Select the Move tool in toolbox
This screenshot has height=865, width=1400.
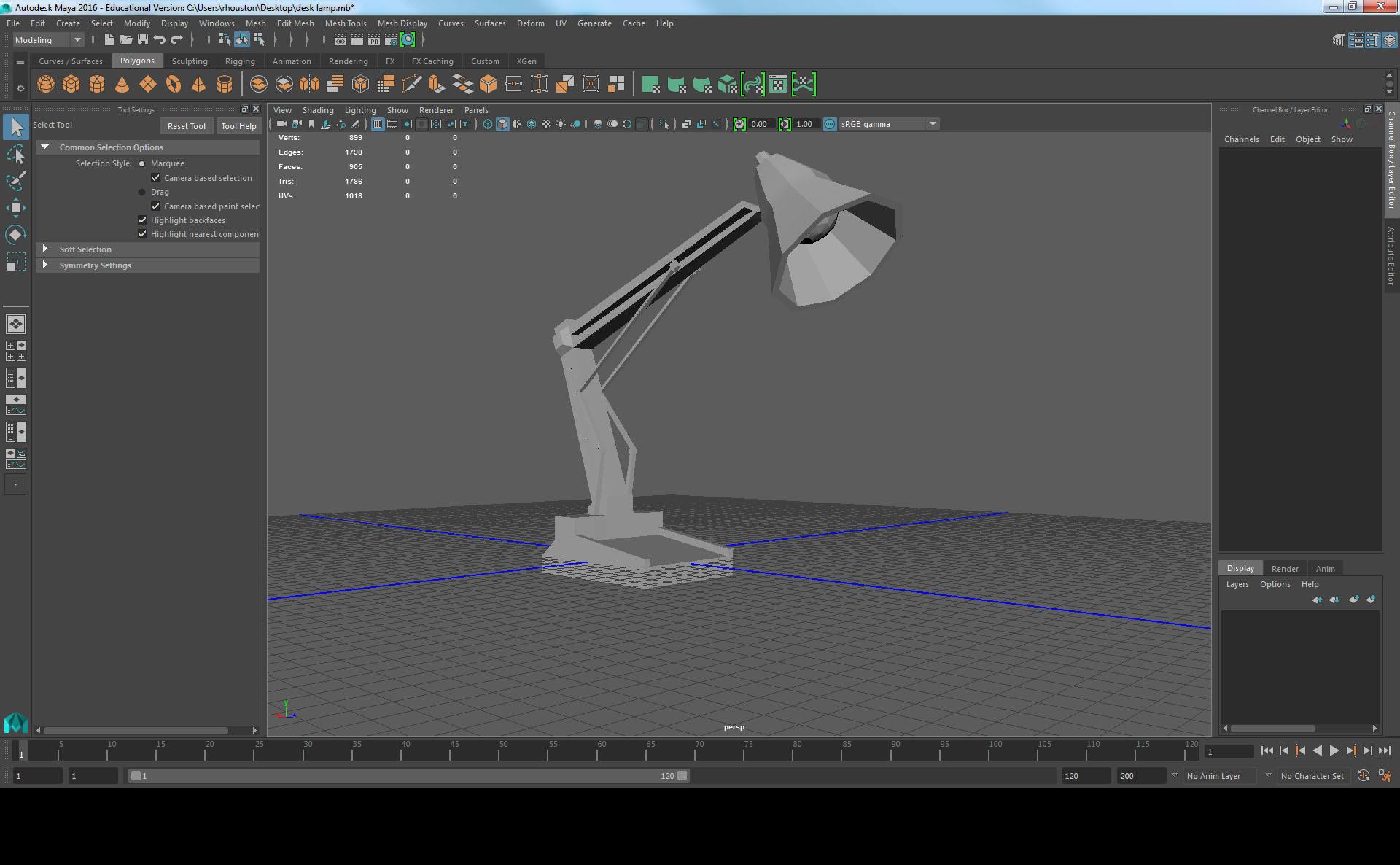pyautogui.click(x=16, y=208)
